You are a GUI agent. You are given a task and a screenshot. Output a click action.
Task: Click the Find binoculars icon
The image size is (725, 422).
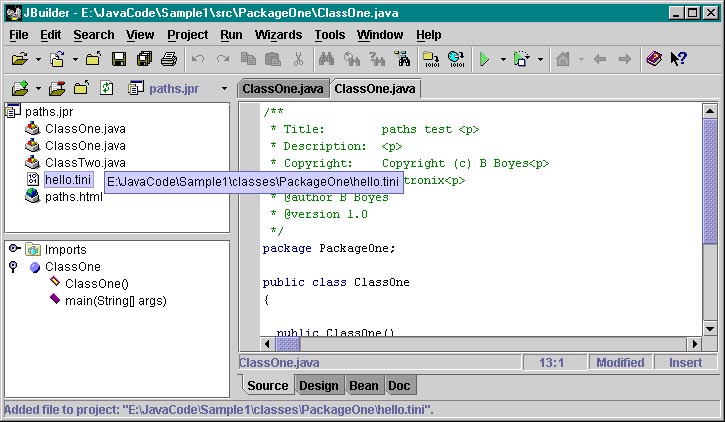[x=326, y=60]
